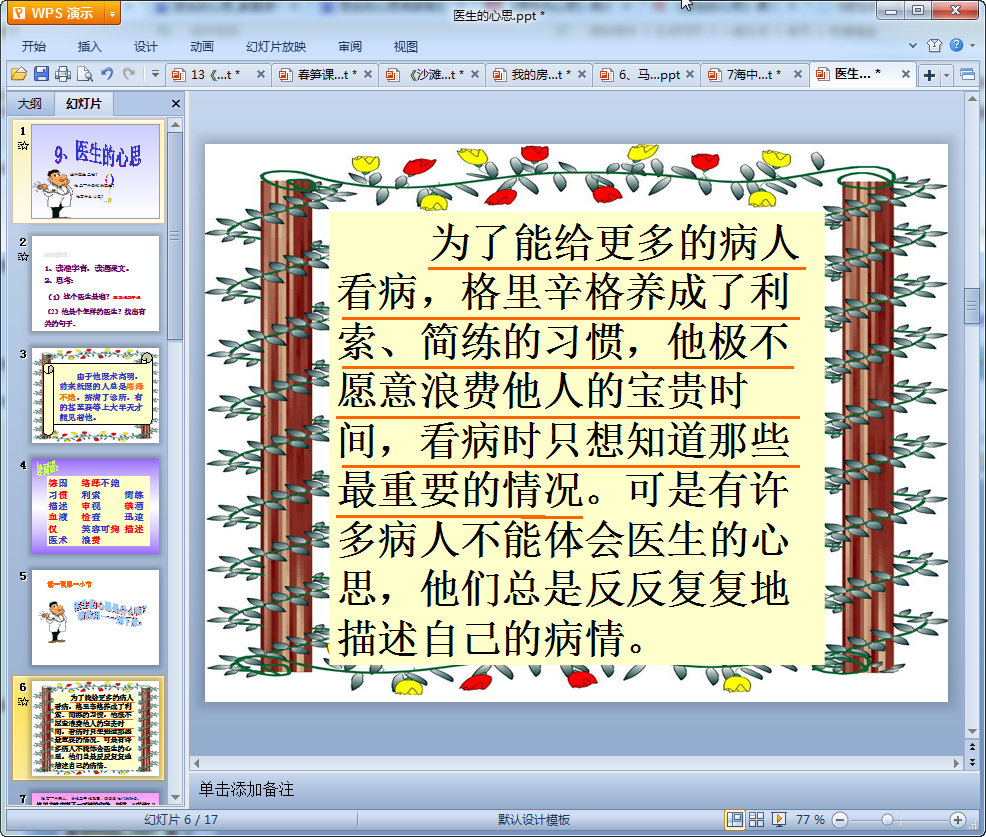Expand quick access toolbar options arrow
Screen dimensions: 986x837
pos(155,74)
